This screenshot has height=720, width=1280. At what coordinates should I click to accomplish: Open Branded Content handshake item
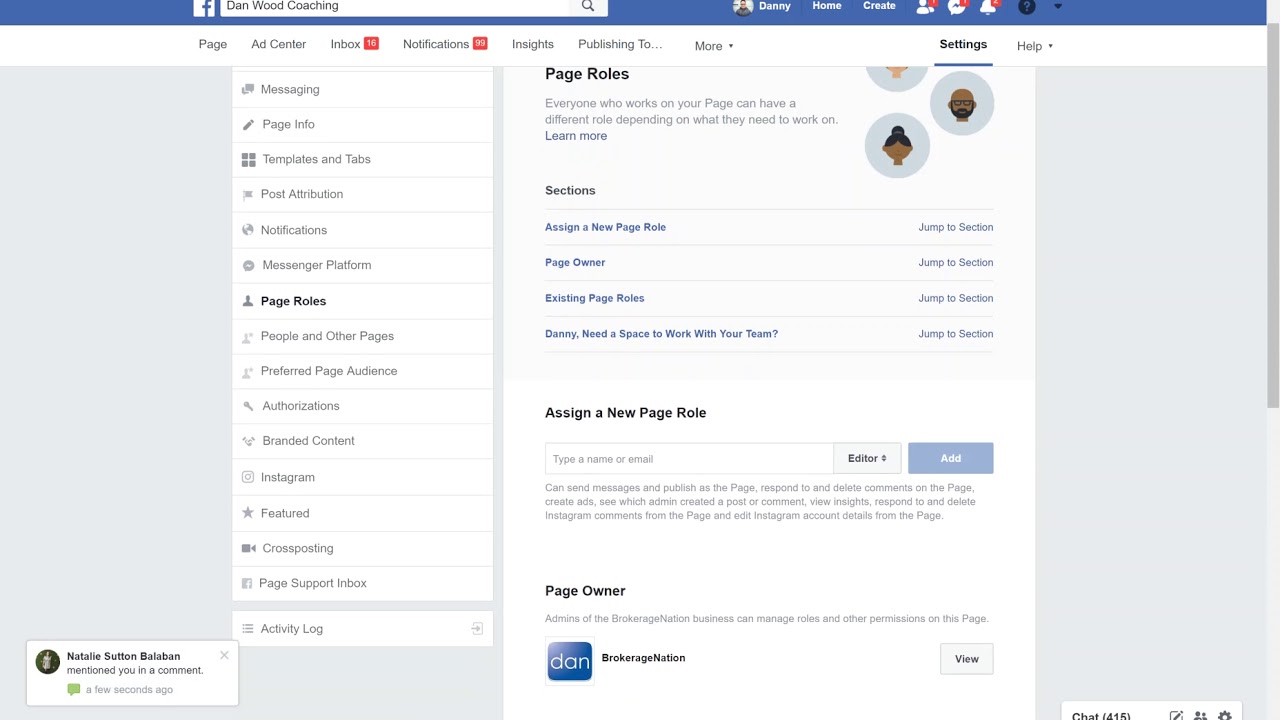click(x=362, y=441)
